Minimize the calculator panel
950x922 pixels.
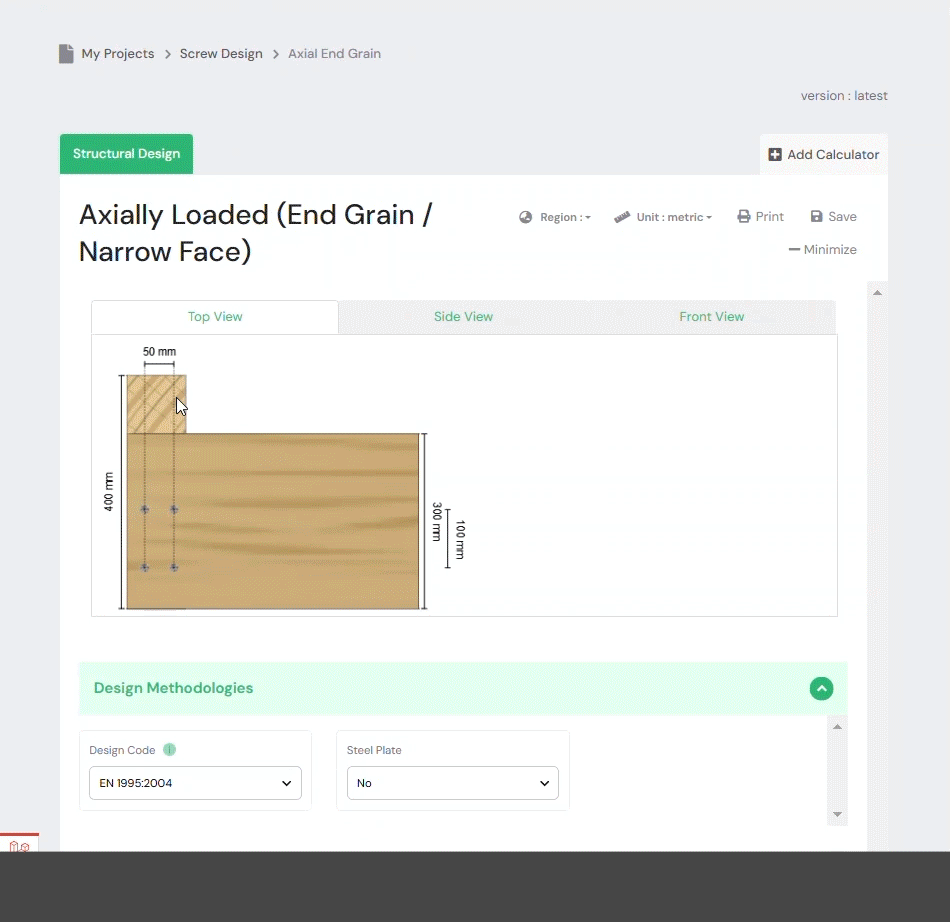[x=823, y=250]
